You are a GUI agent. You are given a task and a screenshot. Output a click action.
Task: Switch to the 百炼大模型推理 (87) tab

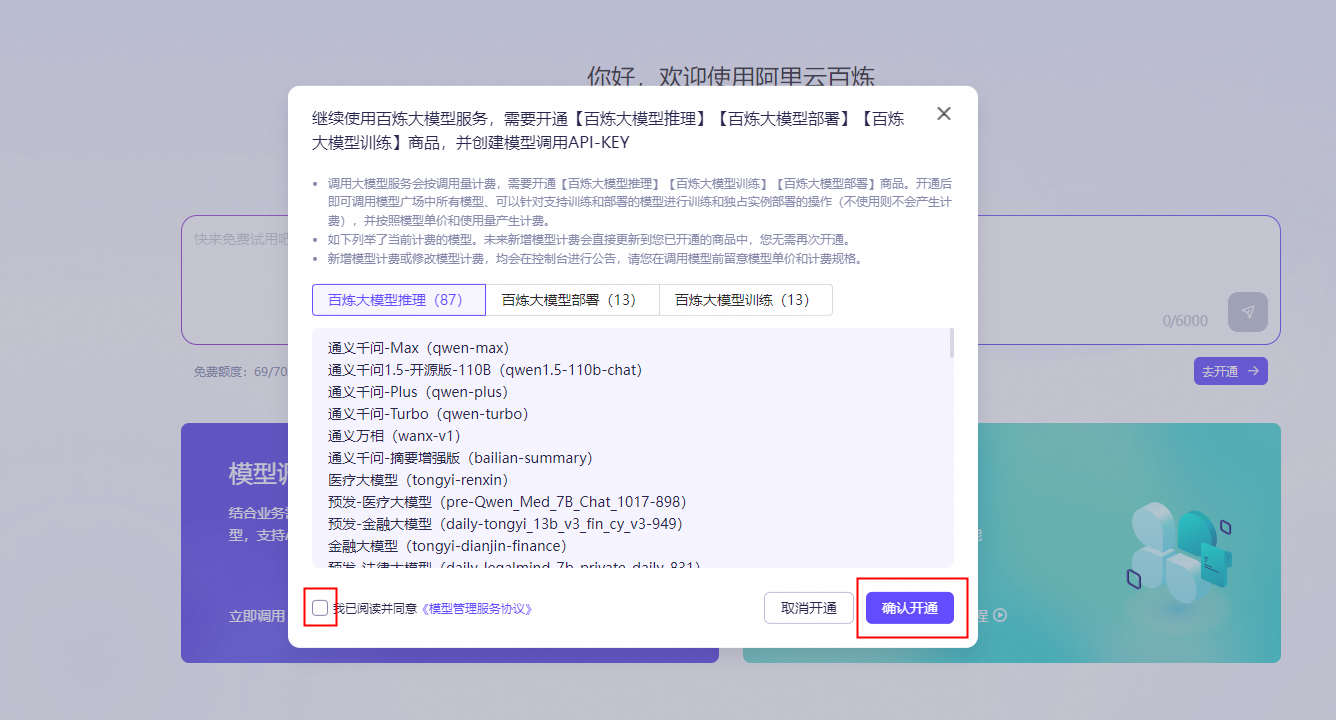398,300
